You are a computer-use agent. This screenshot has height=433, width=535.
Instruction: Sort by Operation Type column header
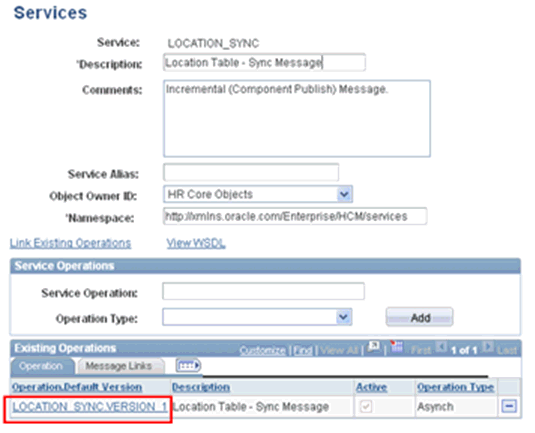456,387
